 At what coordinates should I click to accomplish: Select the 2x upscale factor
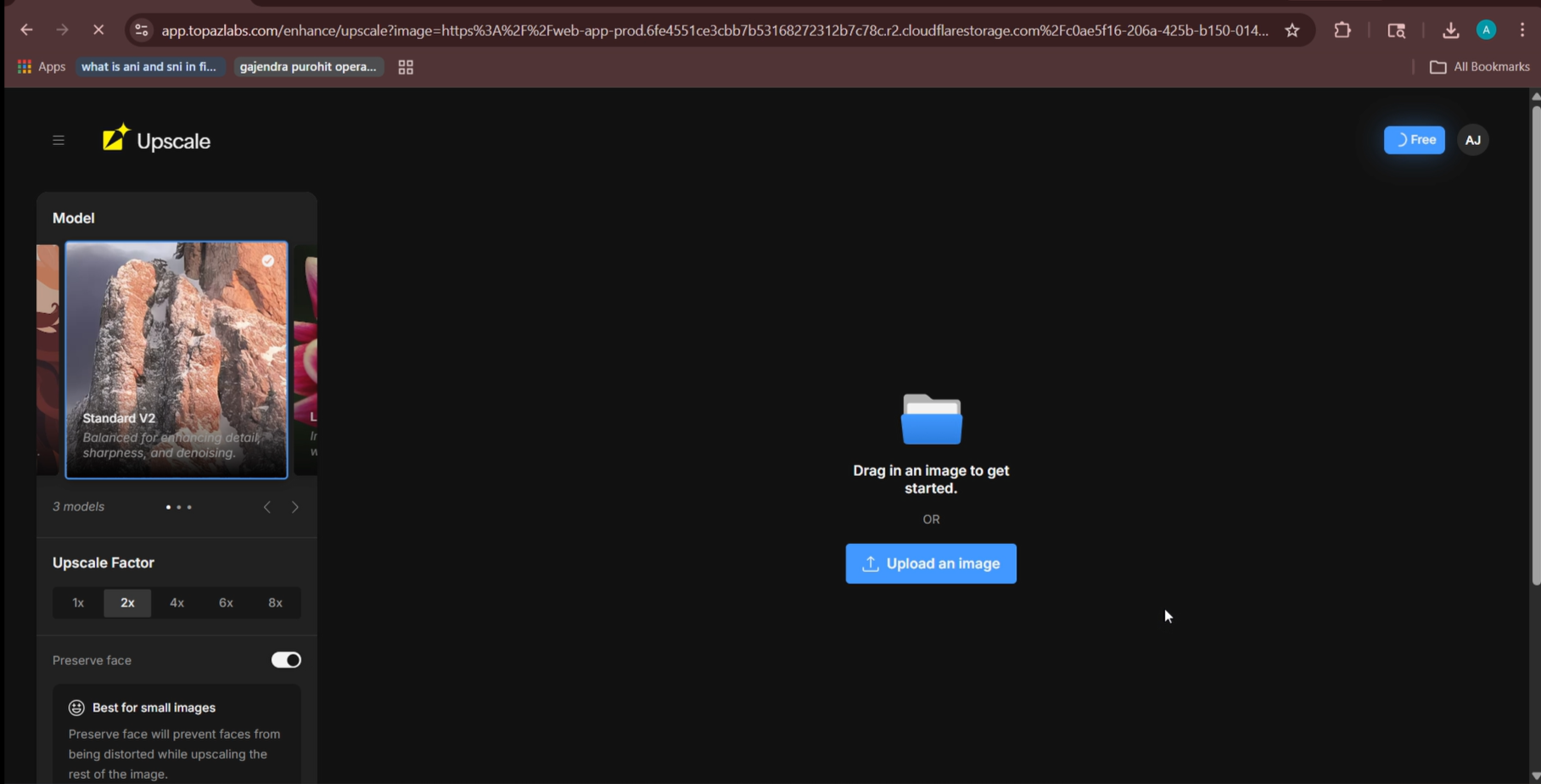coord(127,602)
